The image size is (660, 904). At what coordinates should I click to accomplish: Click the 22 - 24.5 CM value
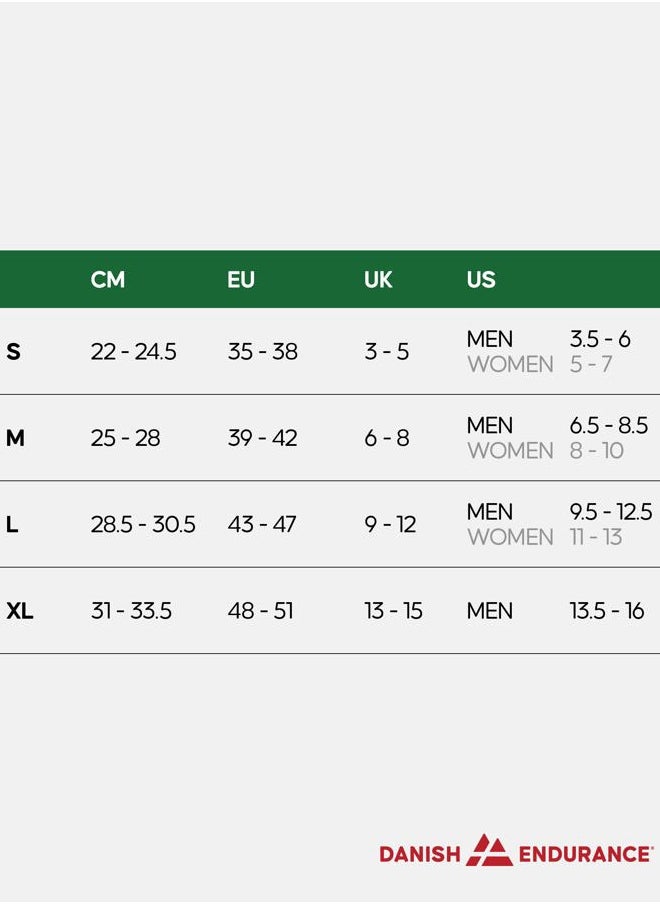(x=133, y=352)
